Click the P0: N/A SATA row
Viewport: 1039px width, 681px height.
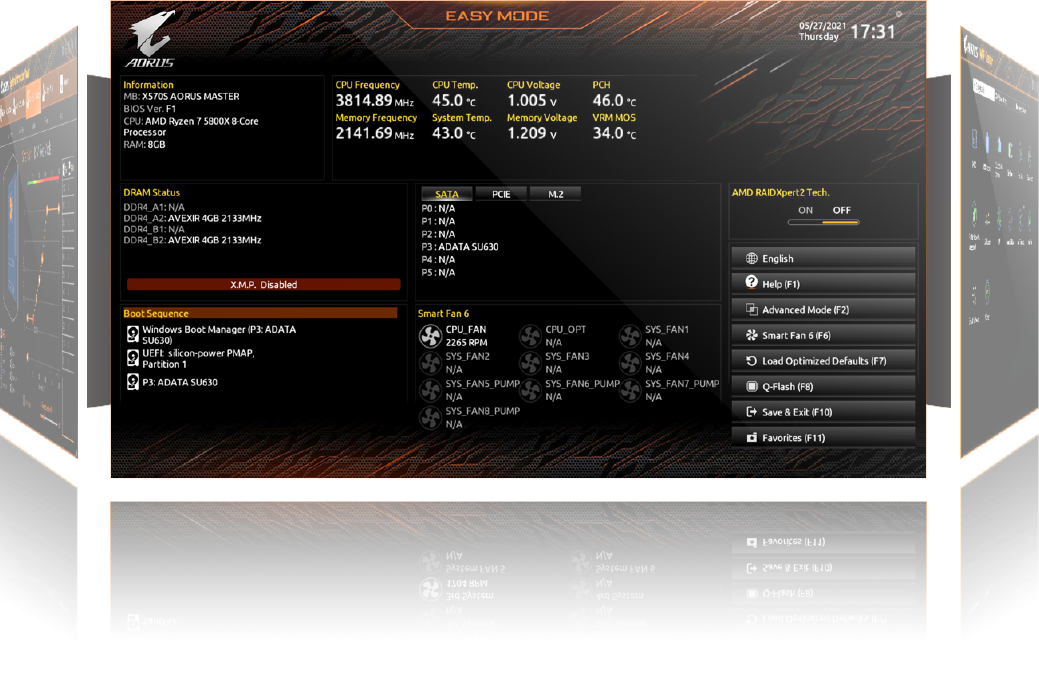coord(438,208)
